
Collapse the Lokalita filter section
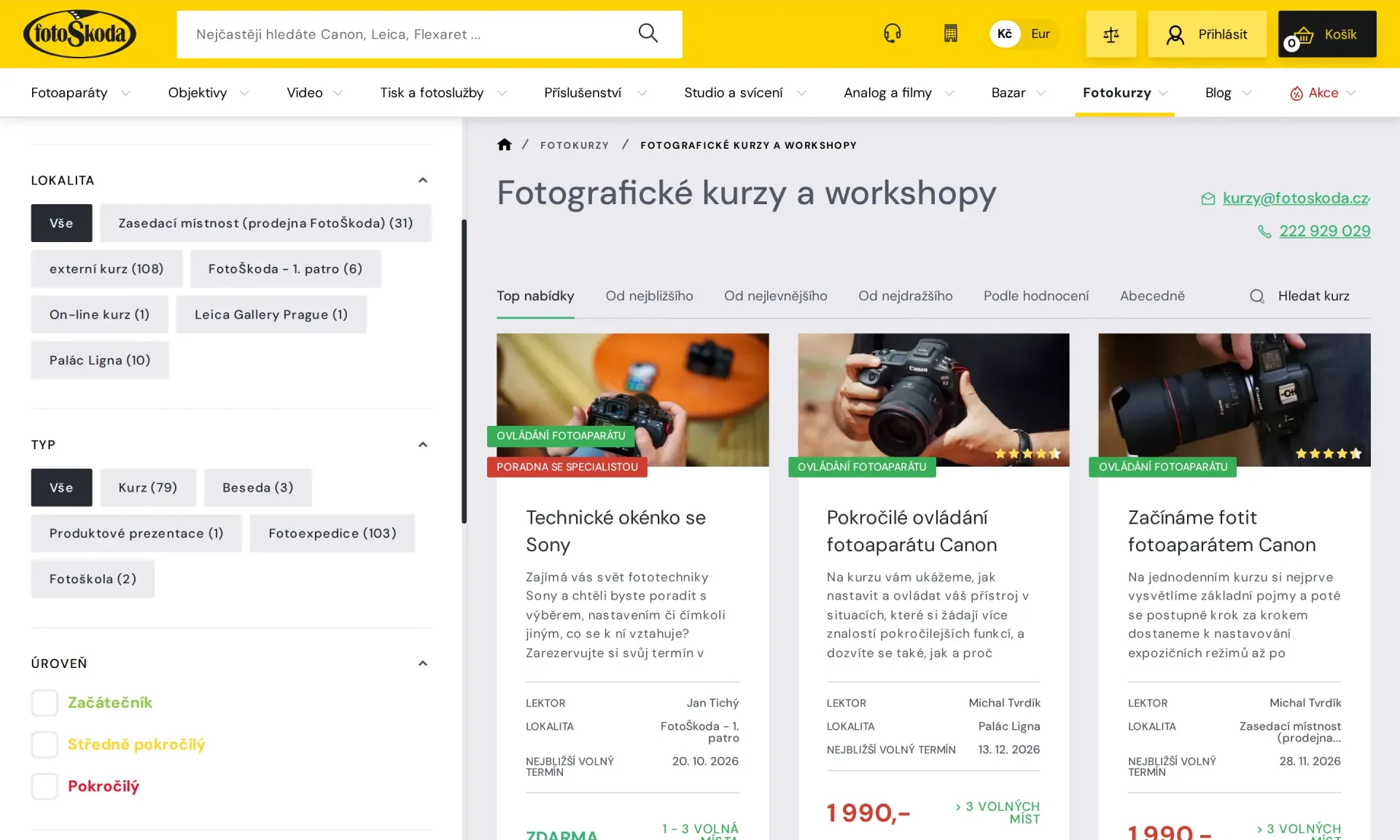click(422, 180)
